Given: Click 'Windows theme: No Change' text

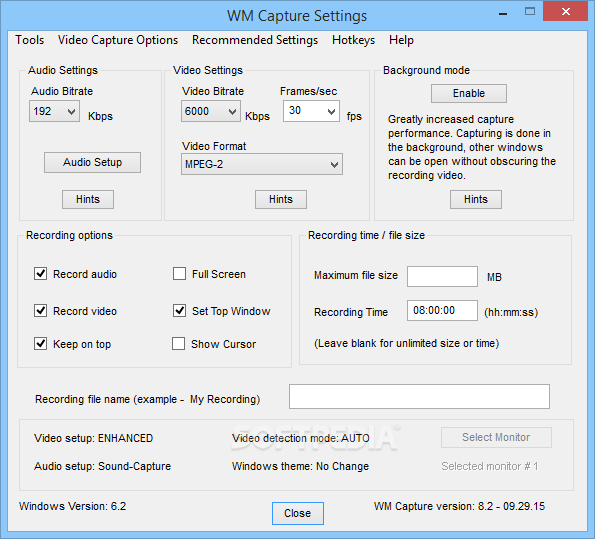Looking at the screenshot, I should (x=300, y=466).
